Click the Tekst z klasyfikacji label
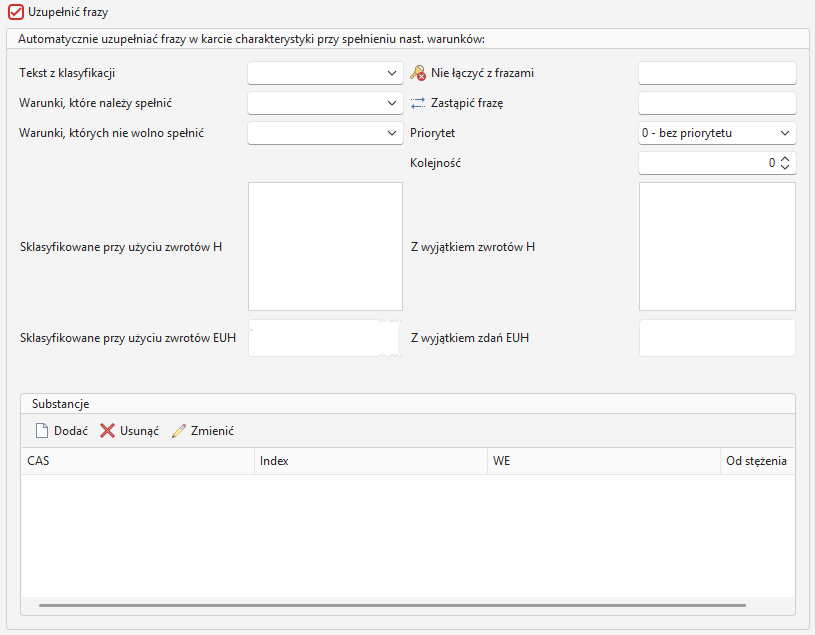The image size is (815, 635). pyautogui.click(x=67, y=73)
